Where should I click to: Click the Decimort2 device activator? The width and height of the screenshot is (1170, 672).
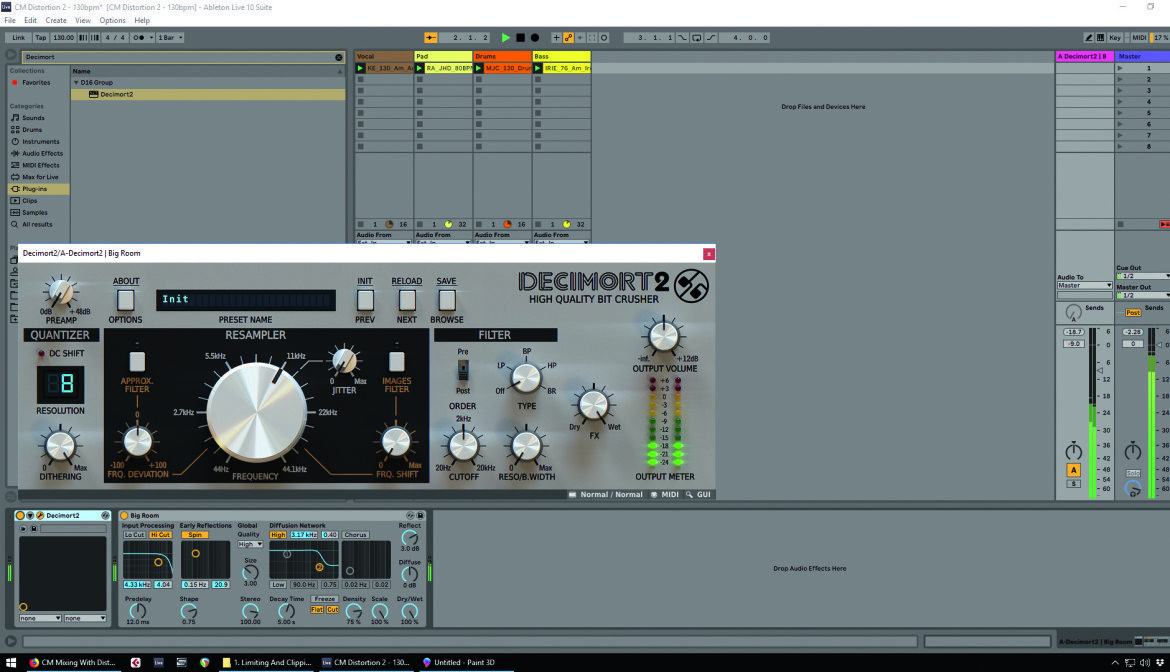[20, 515]
